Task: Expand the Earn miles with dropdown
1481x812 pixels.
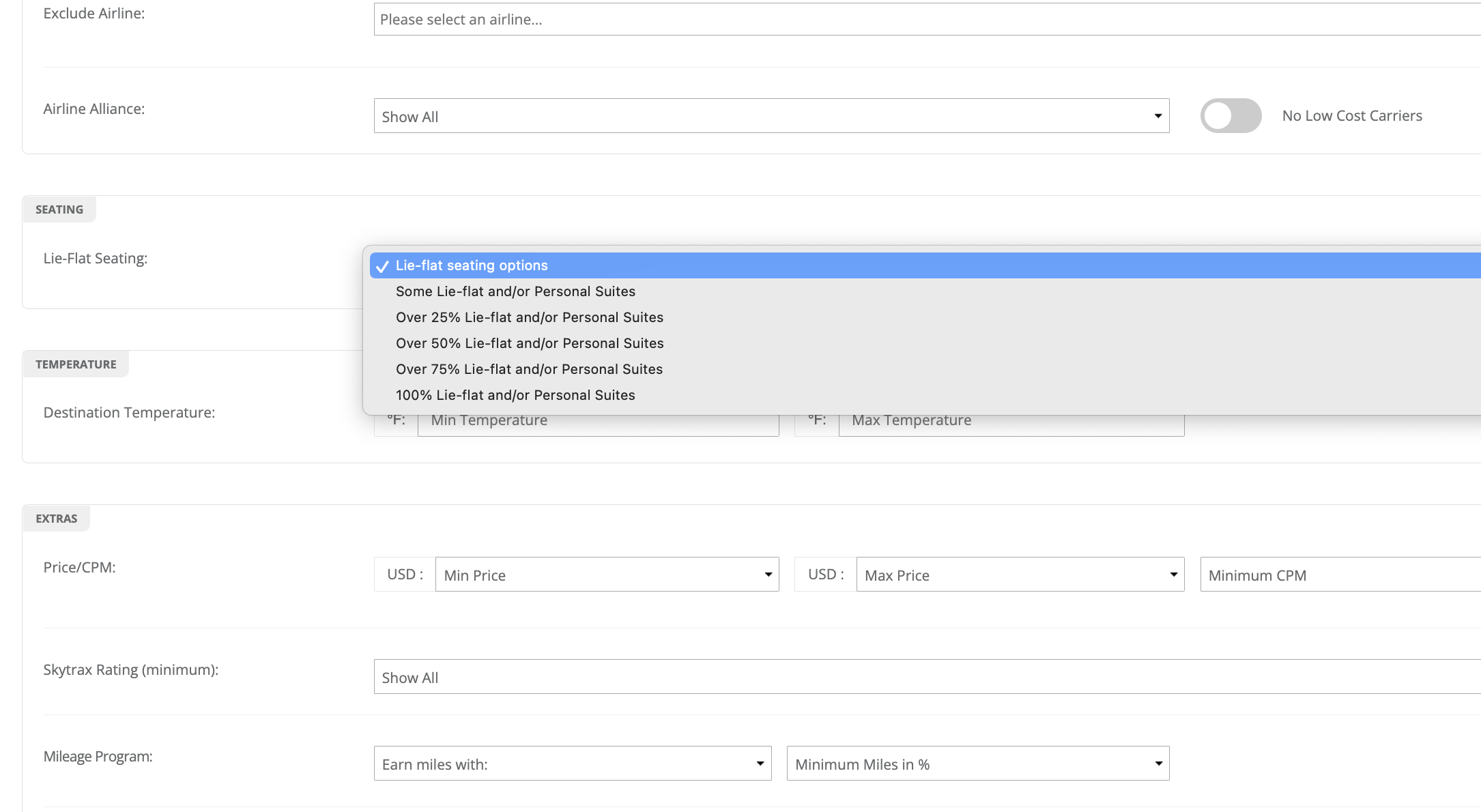Action: click(572, 764)
